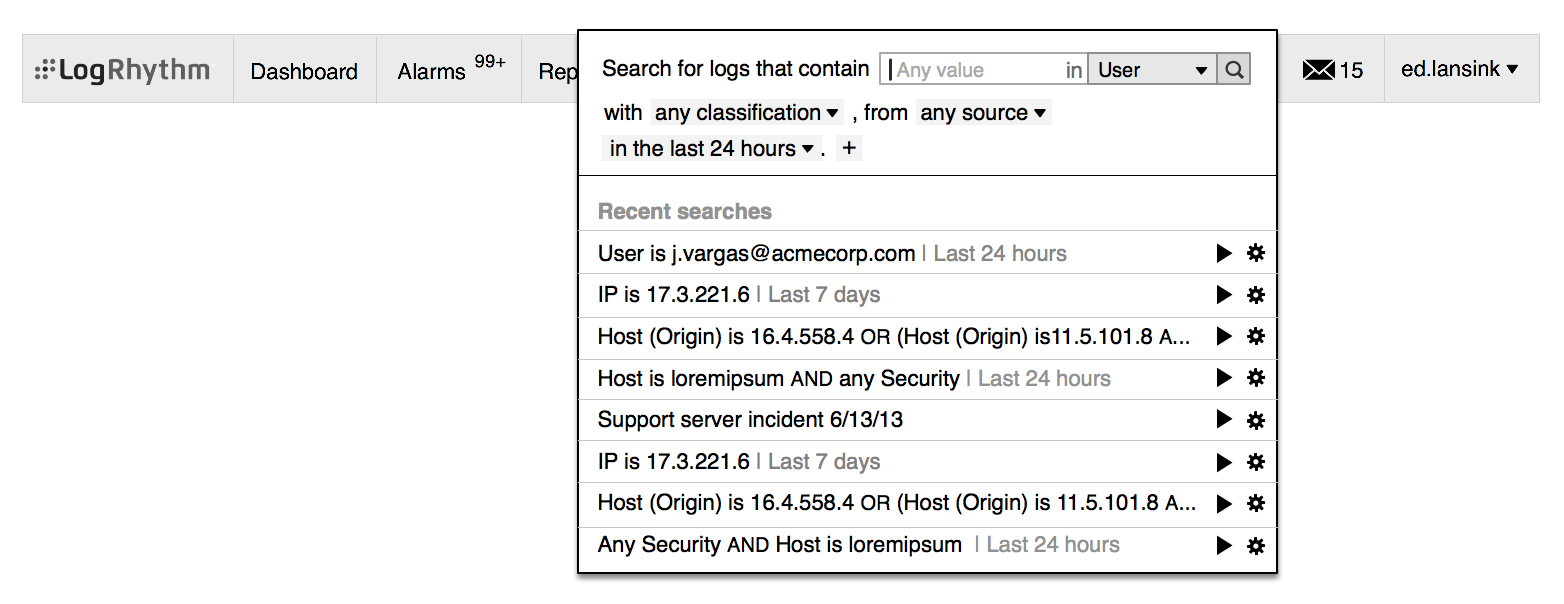Open settings gear for j.vargas@acmecorp.com search

click(x=1256, y=254)
